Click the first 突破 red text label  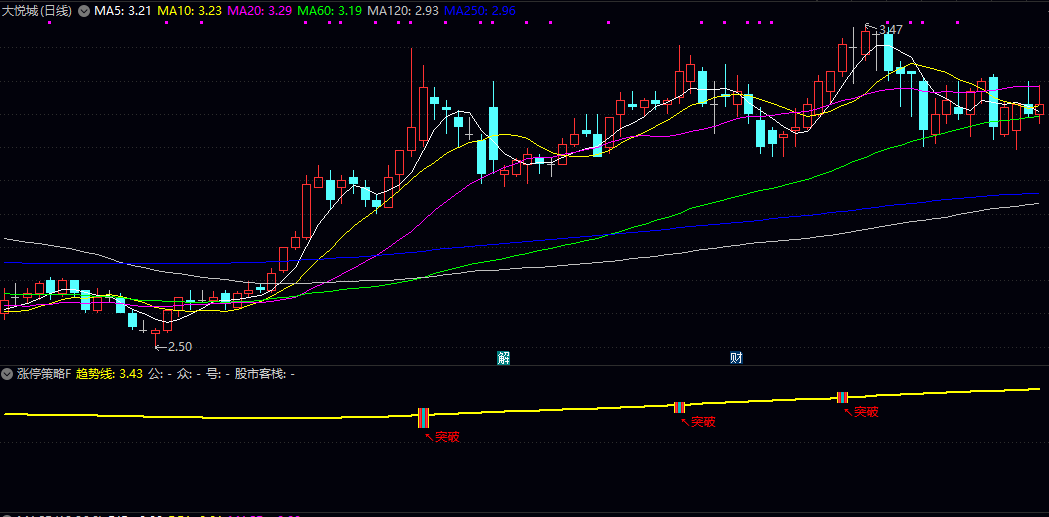pyautogui.click(x=447, y=436)
